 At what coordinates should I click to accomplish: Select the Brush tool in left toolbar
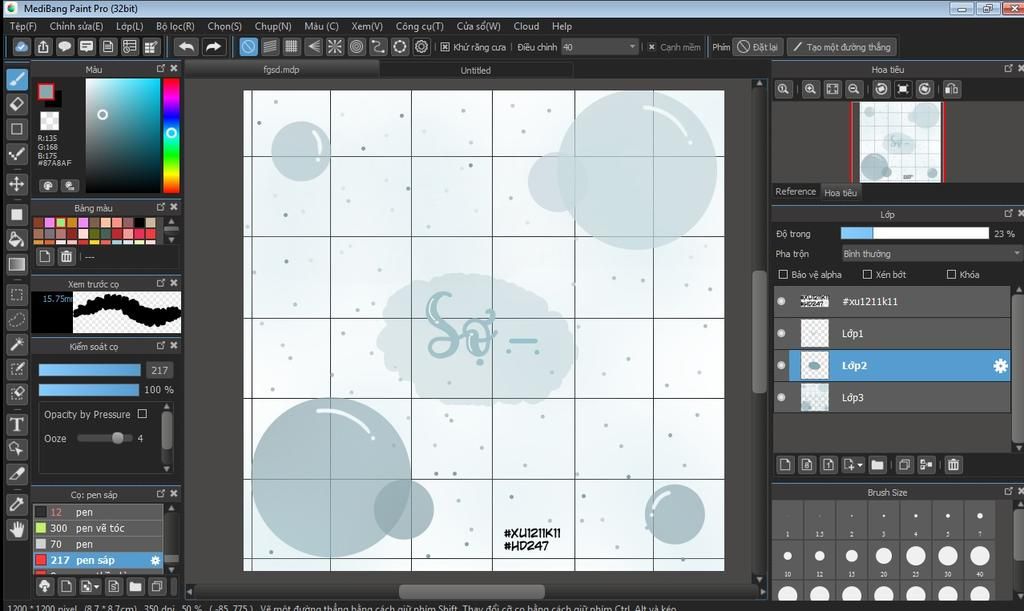coord(17,80)
